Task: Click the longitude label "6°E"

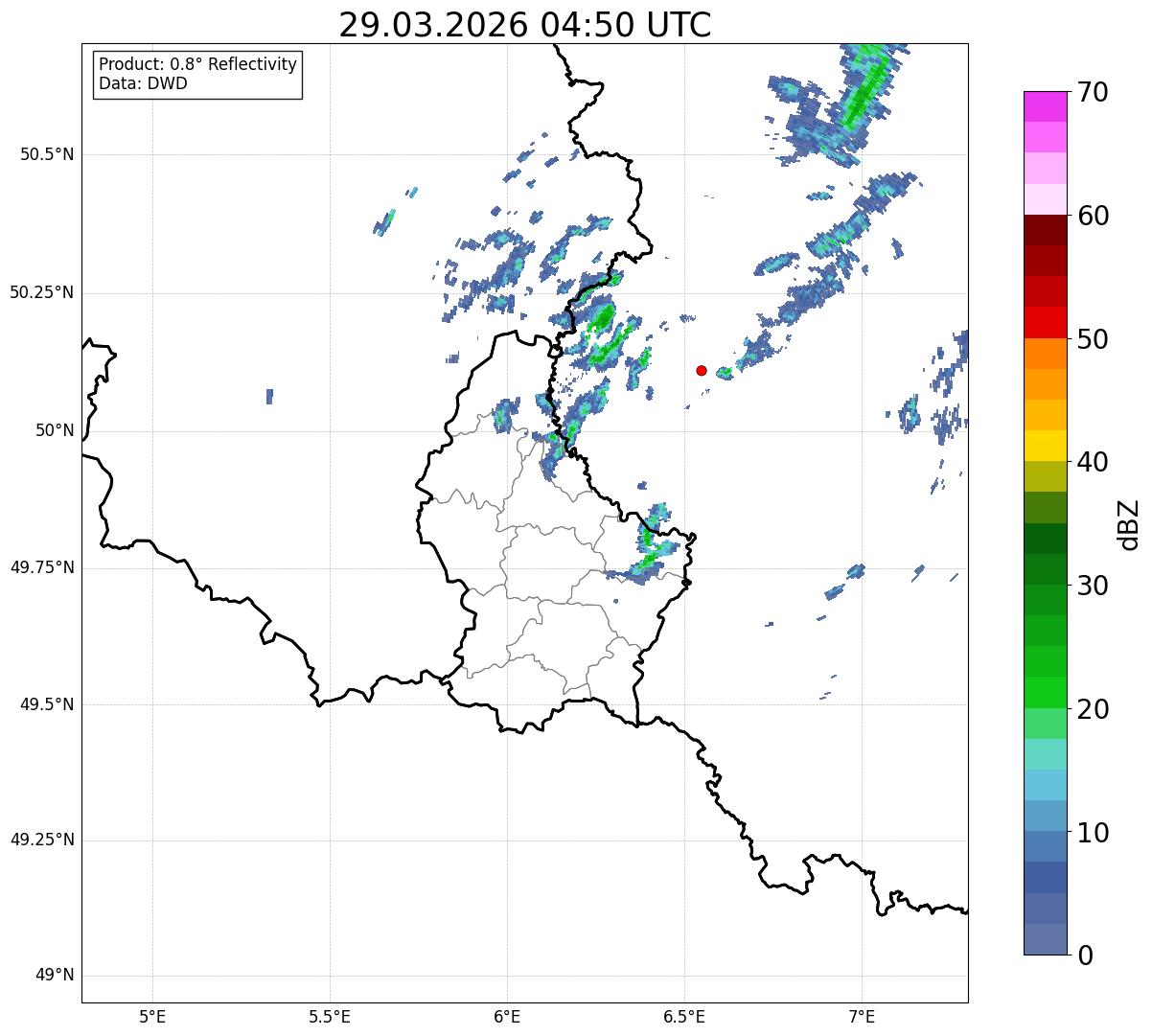Action: [x=507, y=1017]
